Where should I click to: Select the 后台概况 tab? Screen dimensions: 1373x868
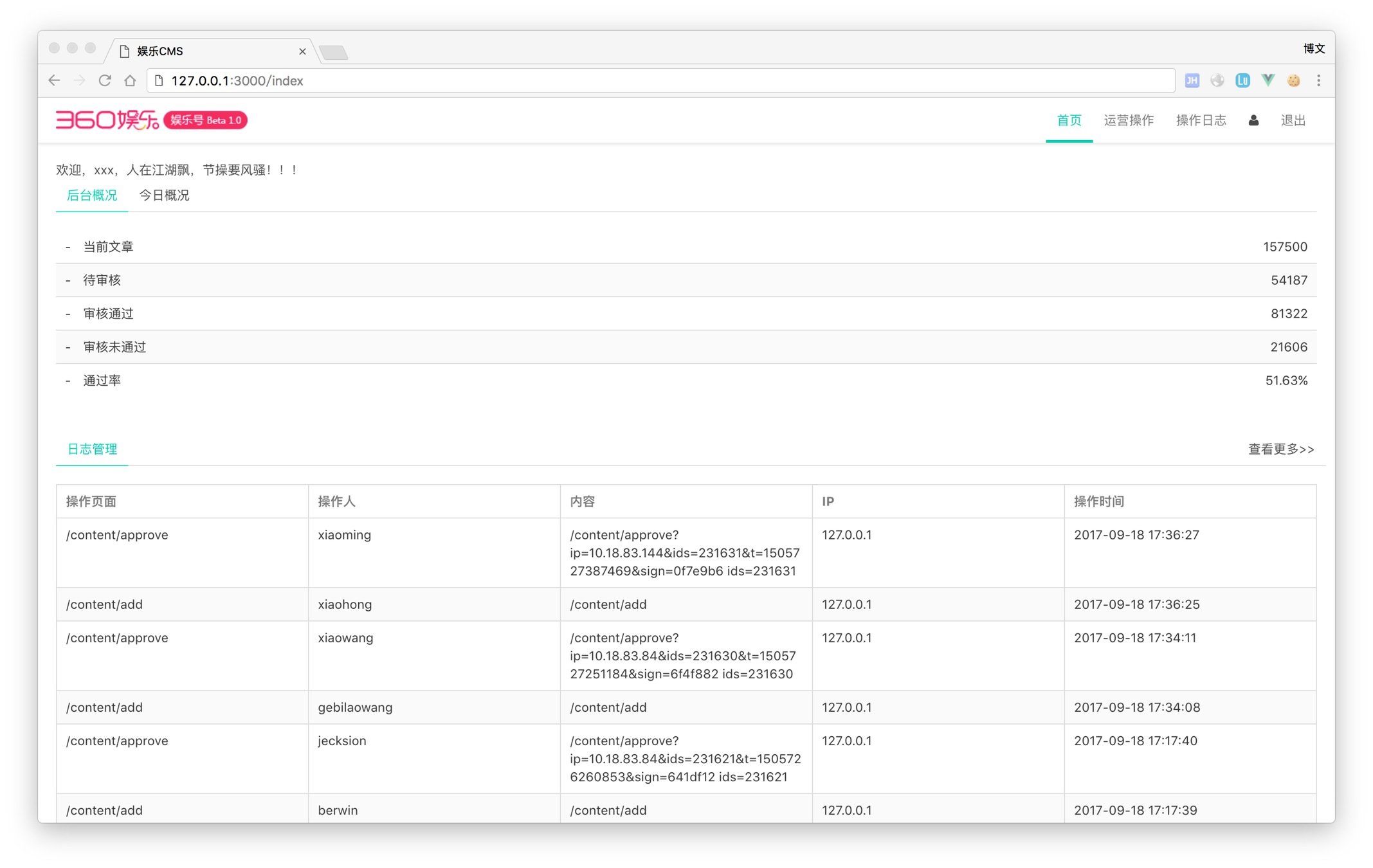point(92,195)
